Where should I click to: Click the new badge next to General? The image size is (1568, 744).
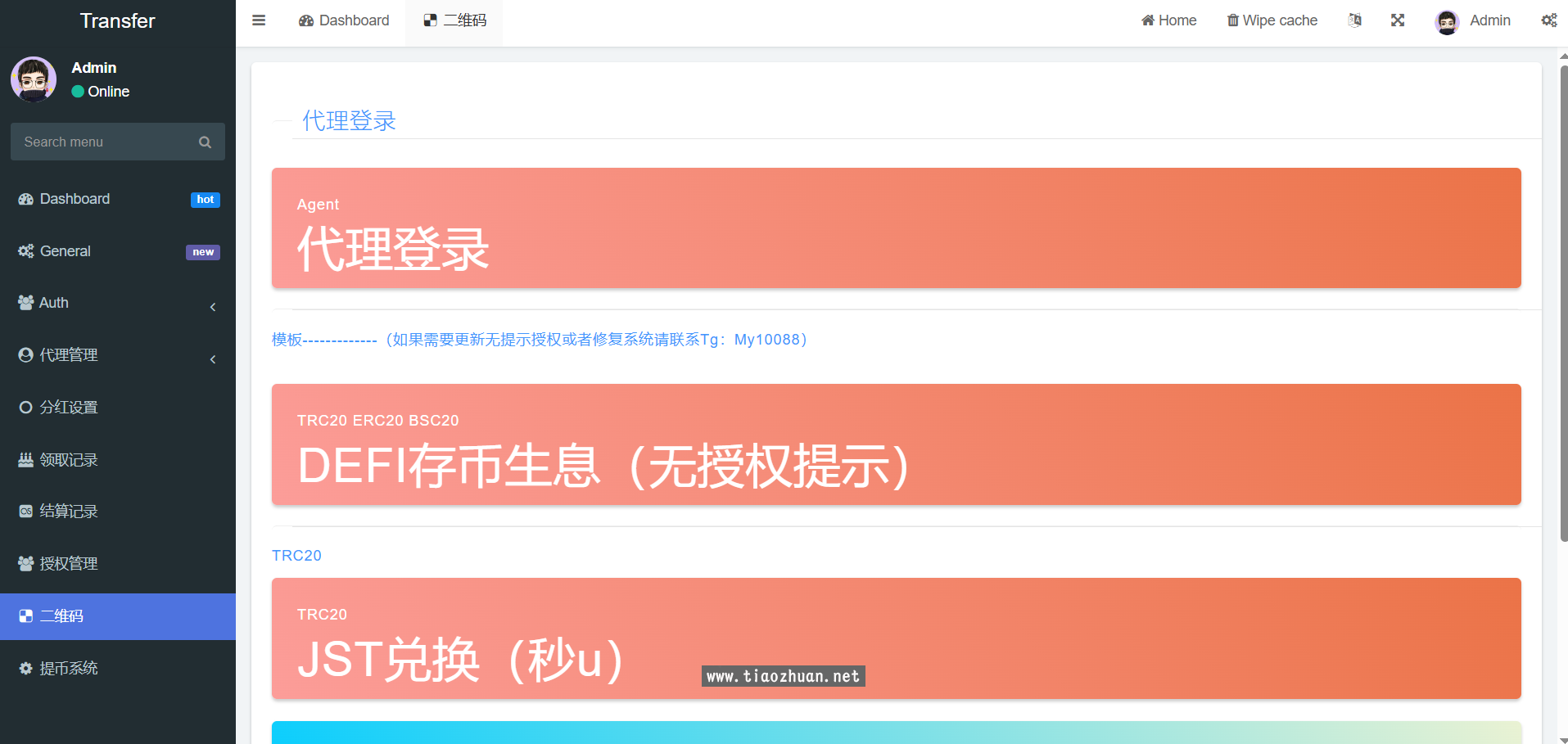click(x=203, y=252)
